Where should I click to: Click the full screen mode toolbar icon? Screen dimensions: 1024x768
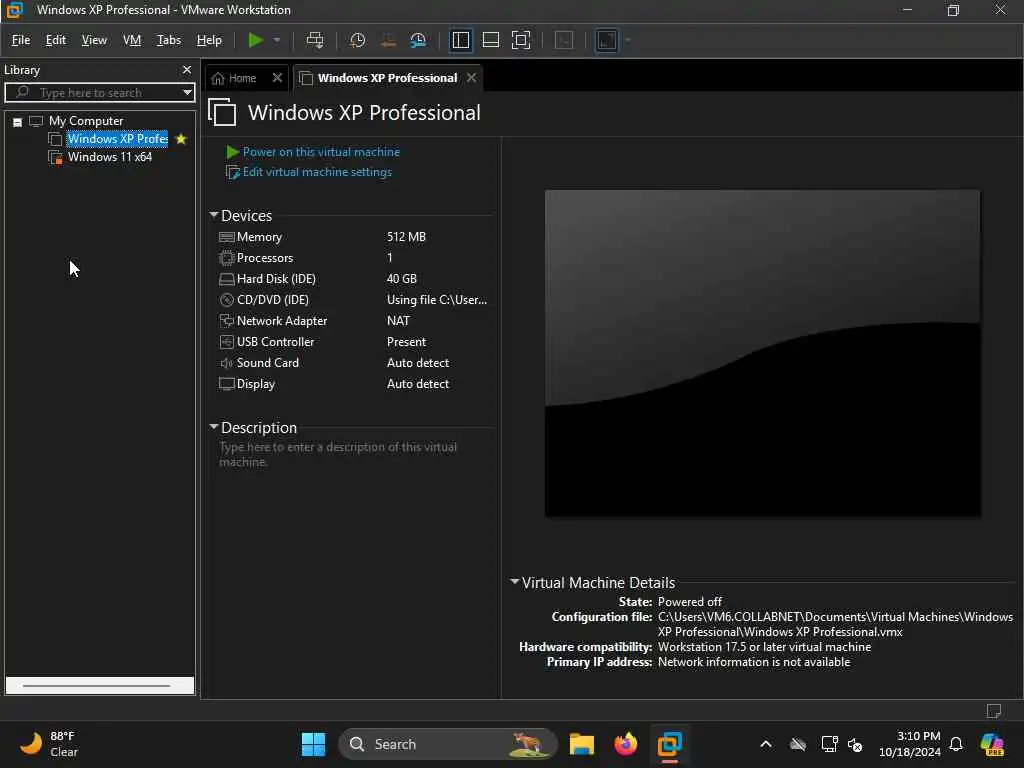pyautogui.click(x=520, y=40)
